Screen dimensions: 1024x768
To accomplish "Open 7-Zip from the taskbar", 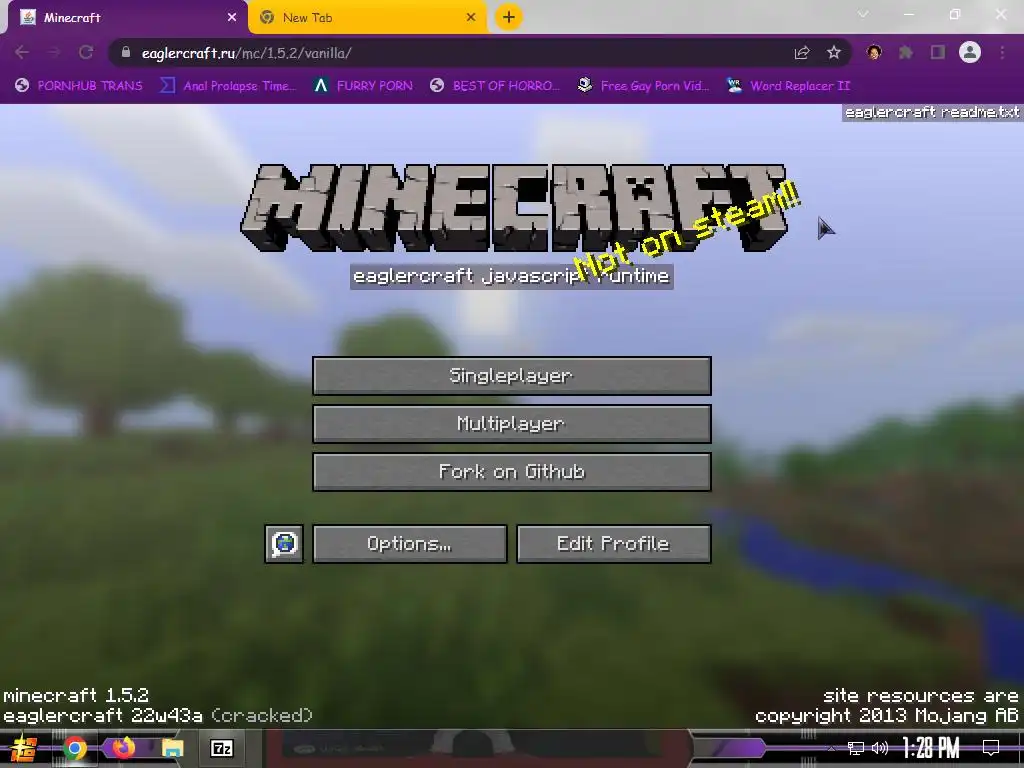I will (221, 748).
